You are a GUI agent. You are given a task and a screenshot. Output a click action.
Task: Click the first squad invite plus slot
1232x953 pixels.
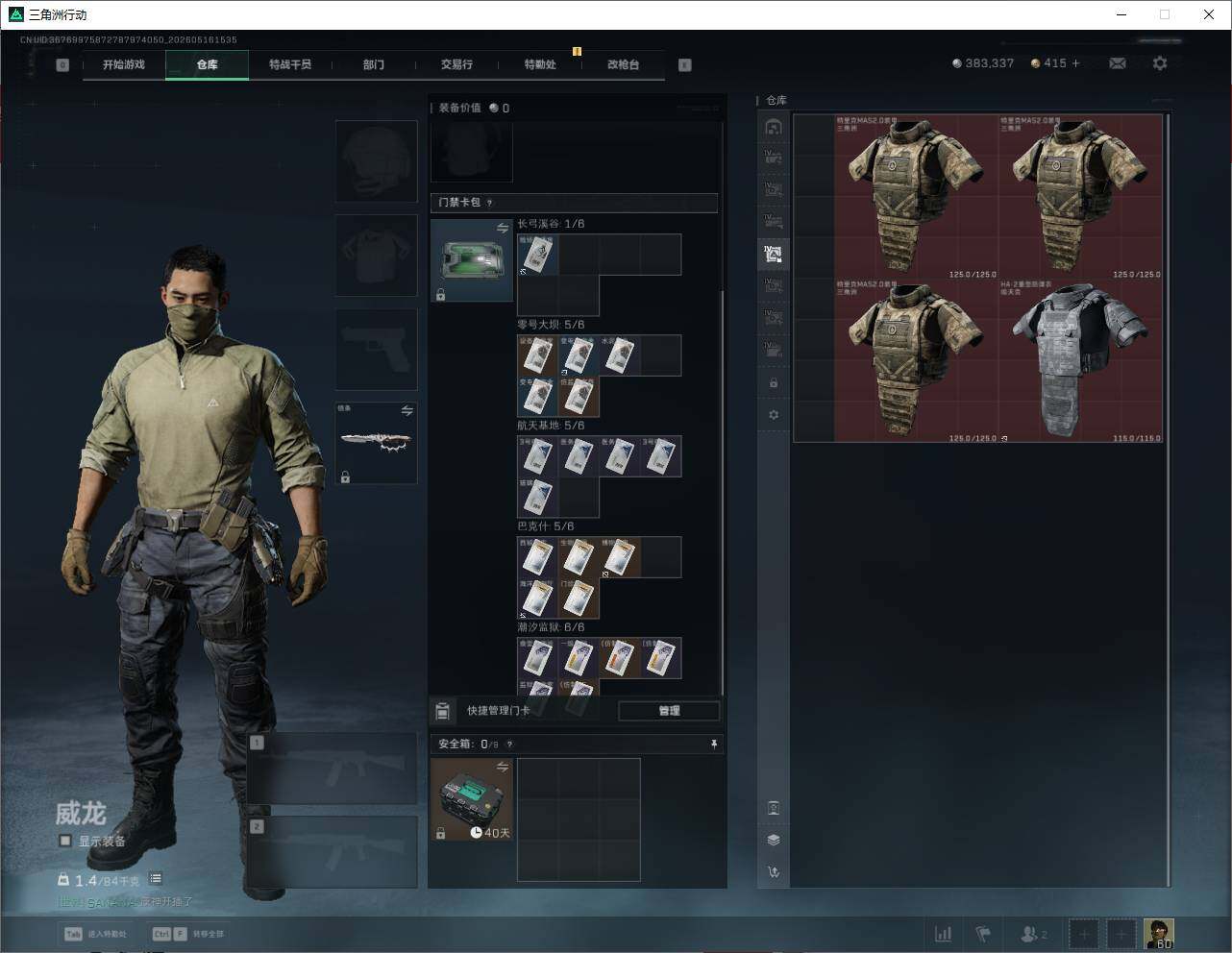pos(1084,934)
